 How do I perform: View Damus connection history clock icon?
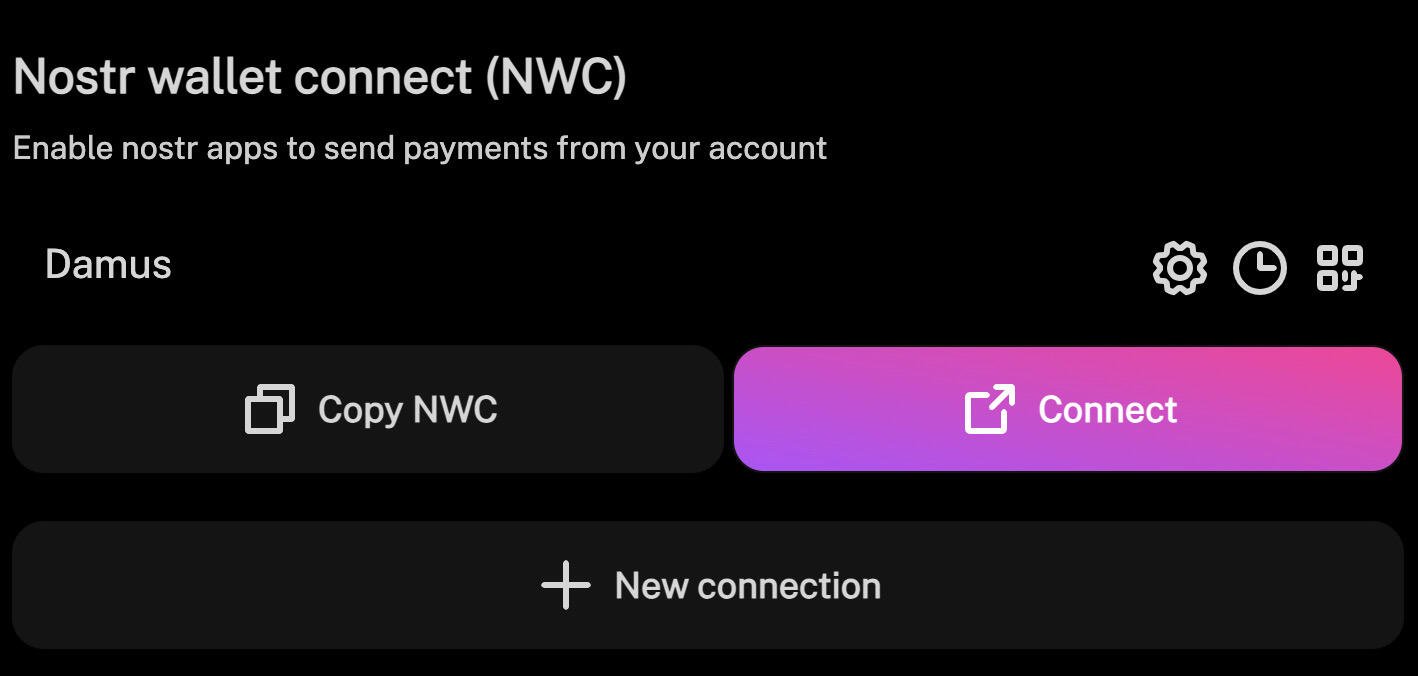pos(1259,268)
